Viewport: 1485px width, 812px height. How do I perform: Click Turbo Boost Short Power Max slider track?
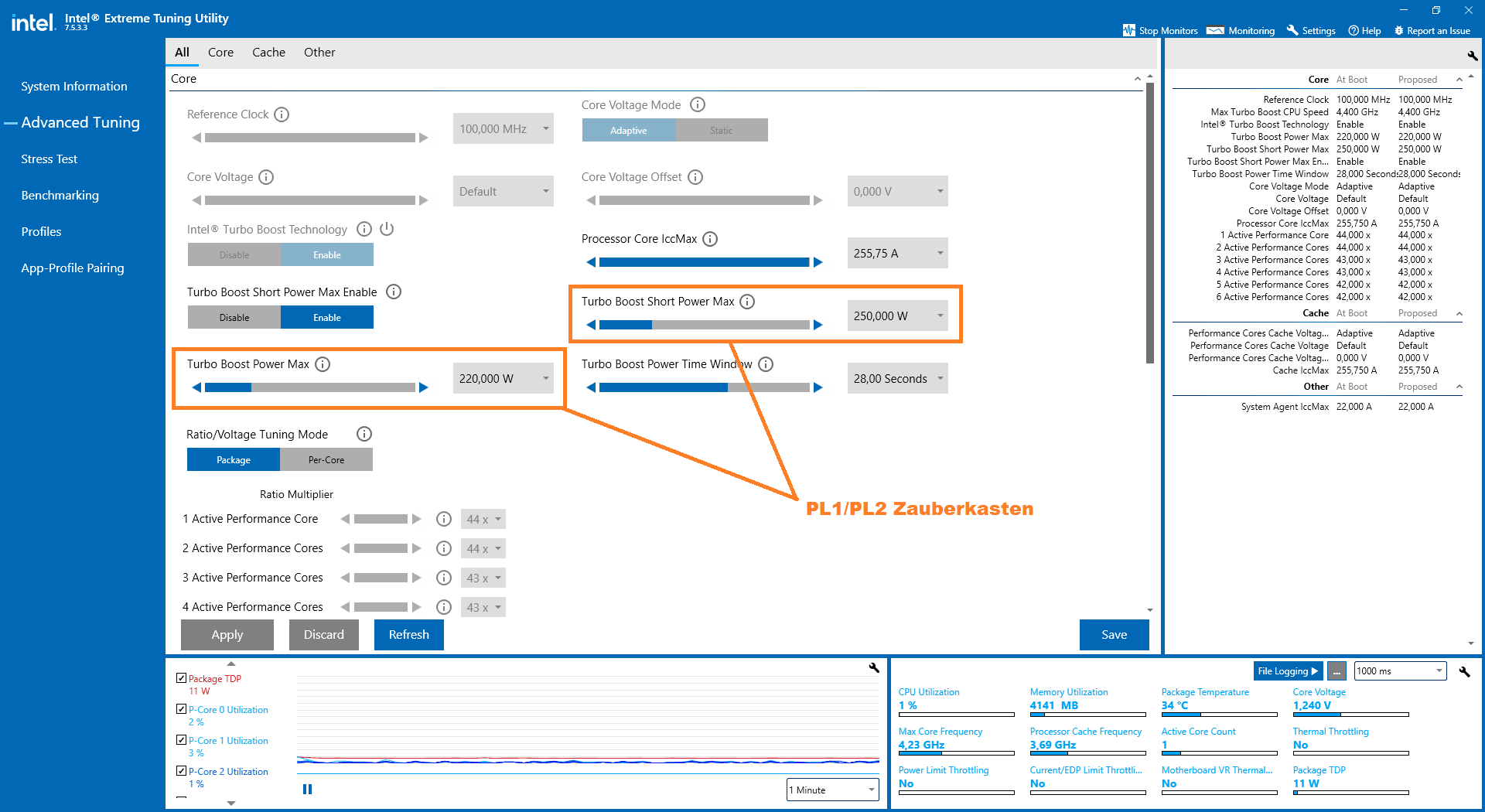(705, 325)
